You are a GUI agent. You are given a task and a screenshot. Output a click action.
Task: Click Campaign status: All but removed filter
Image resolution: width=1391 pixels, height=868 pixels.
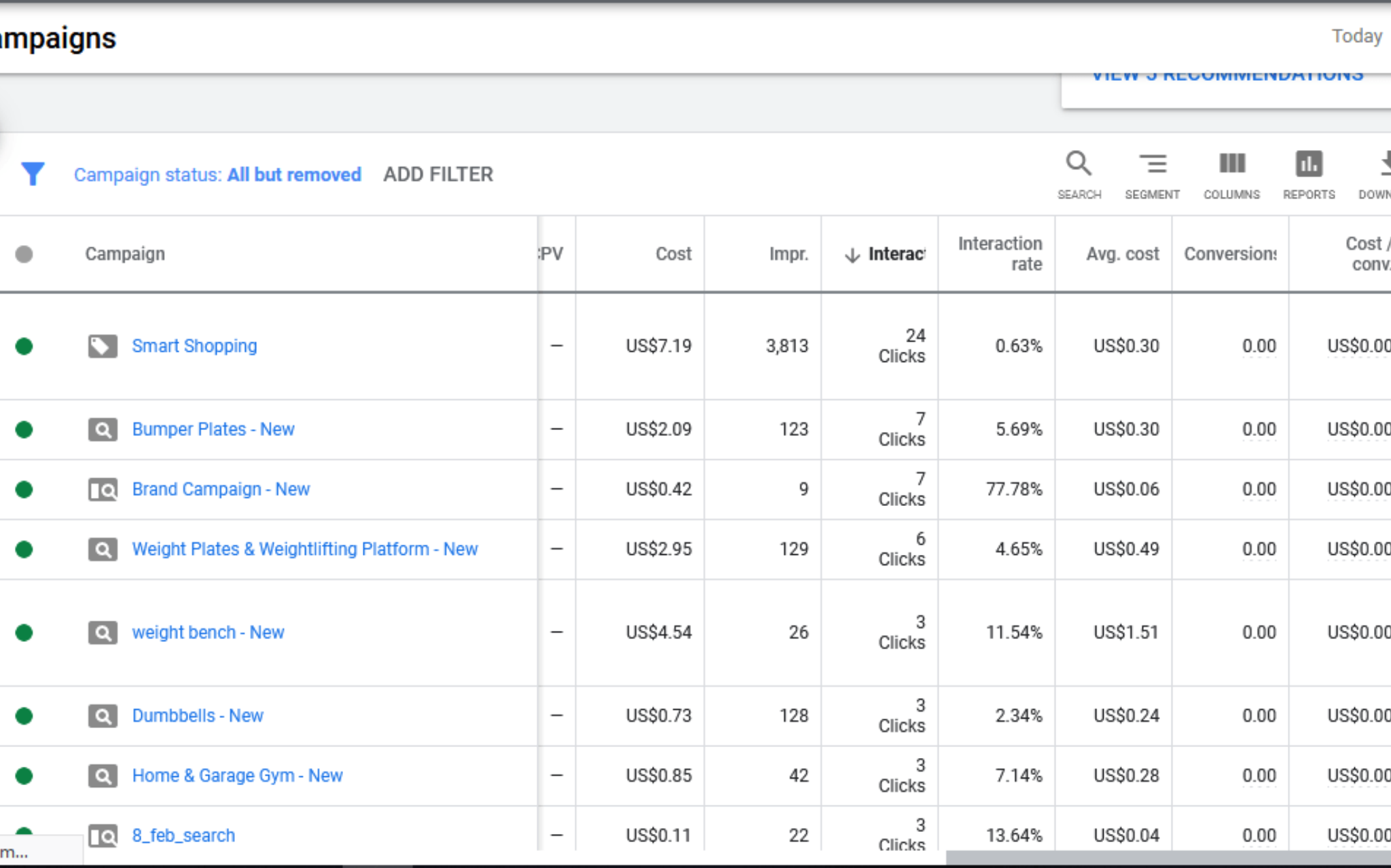click(x=217, y=175)
